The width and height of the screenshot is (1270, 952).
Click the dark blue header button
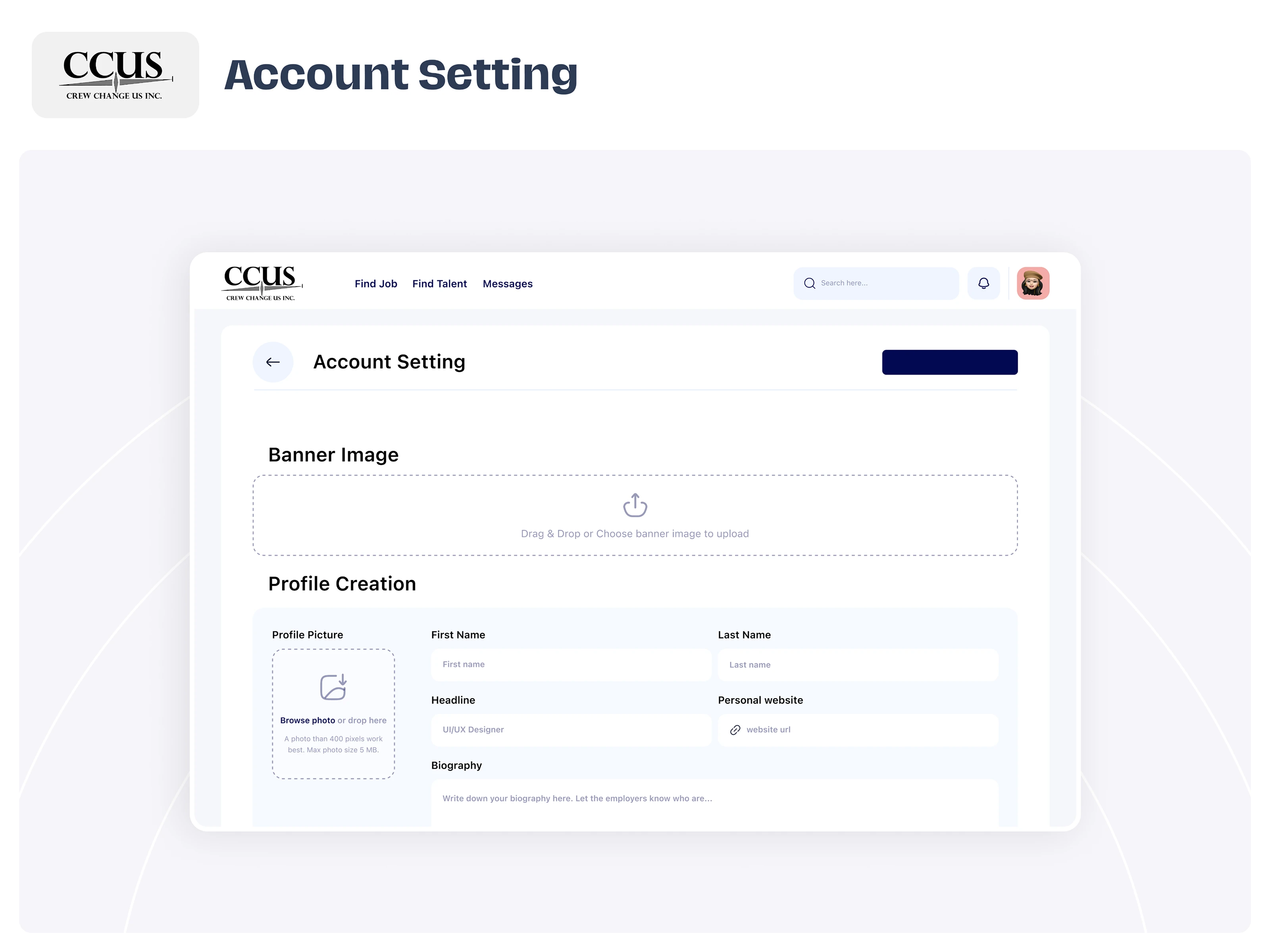click(950, 362)
